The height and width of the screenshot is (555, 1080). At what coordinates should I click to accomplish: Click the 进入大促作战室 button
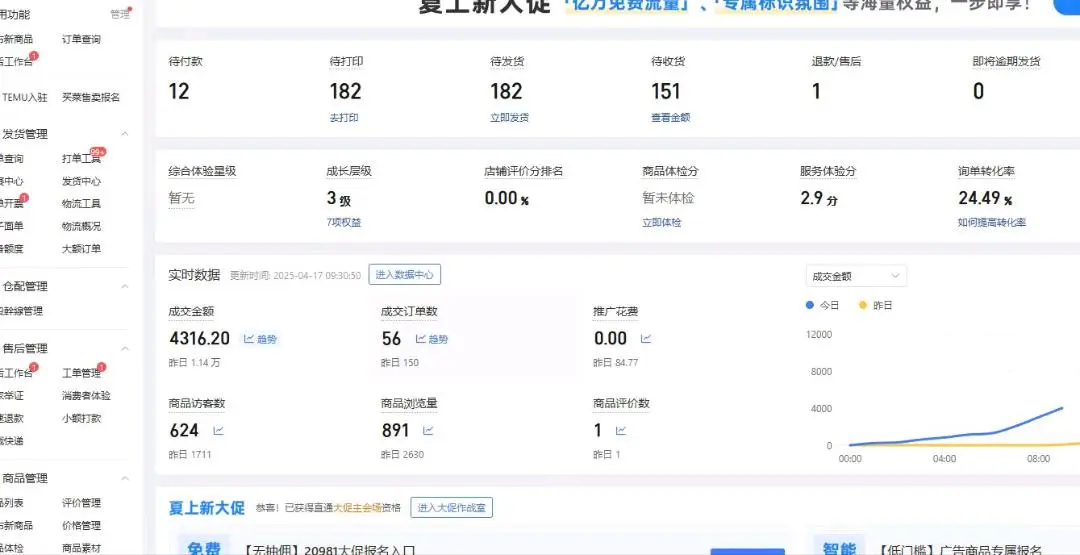[x=451, y=508]
